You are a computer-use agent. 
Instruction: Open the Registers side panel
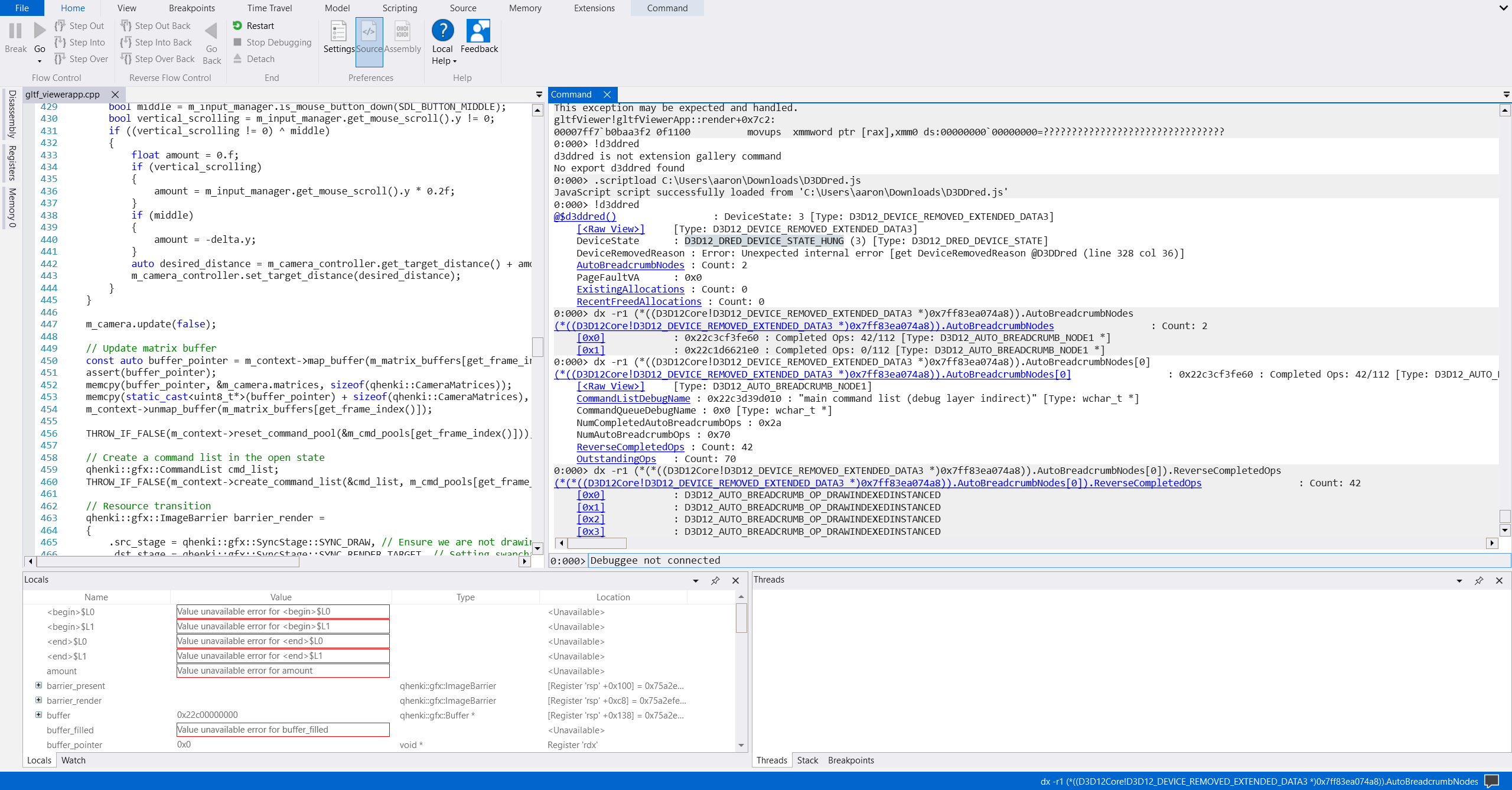point(12,162)
